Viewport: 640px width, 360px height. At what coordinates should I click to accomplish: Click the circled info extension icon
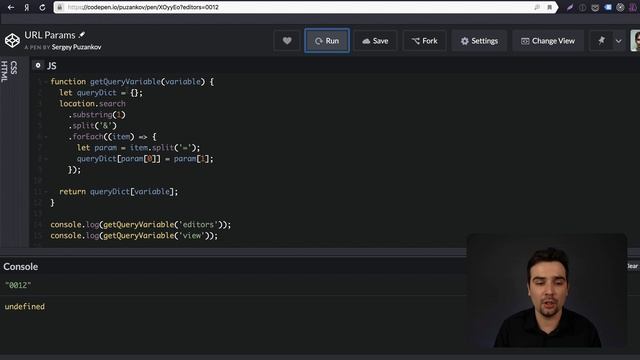click(x=582, y=7)
